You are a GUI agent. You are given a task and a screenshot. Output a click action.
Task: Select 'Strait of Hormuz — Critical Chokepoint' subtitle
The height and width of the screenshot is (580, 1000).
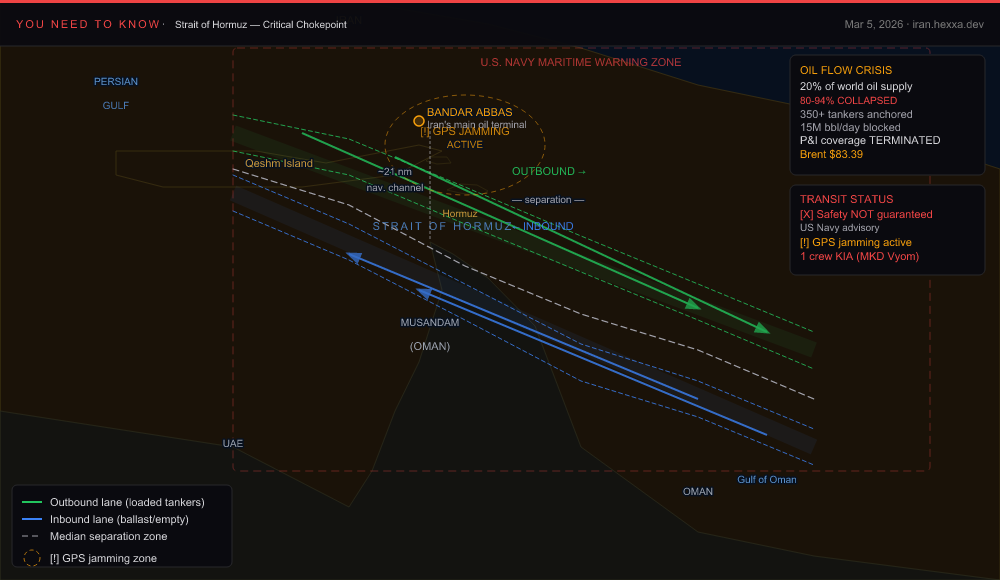click(260, 24)
